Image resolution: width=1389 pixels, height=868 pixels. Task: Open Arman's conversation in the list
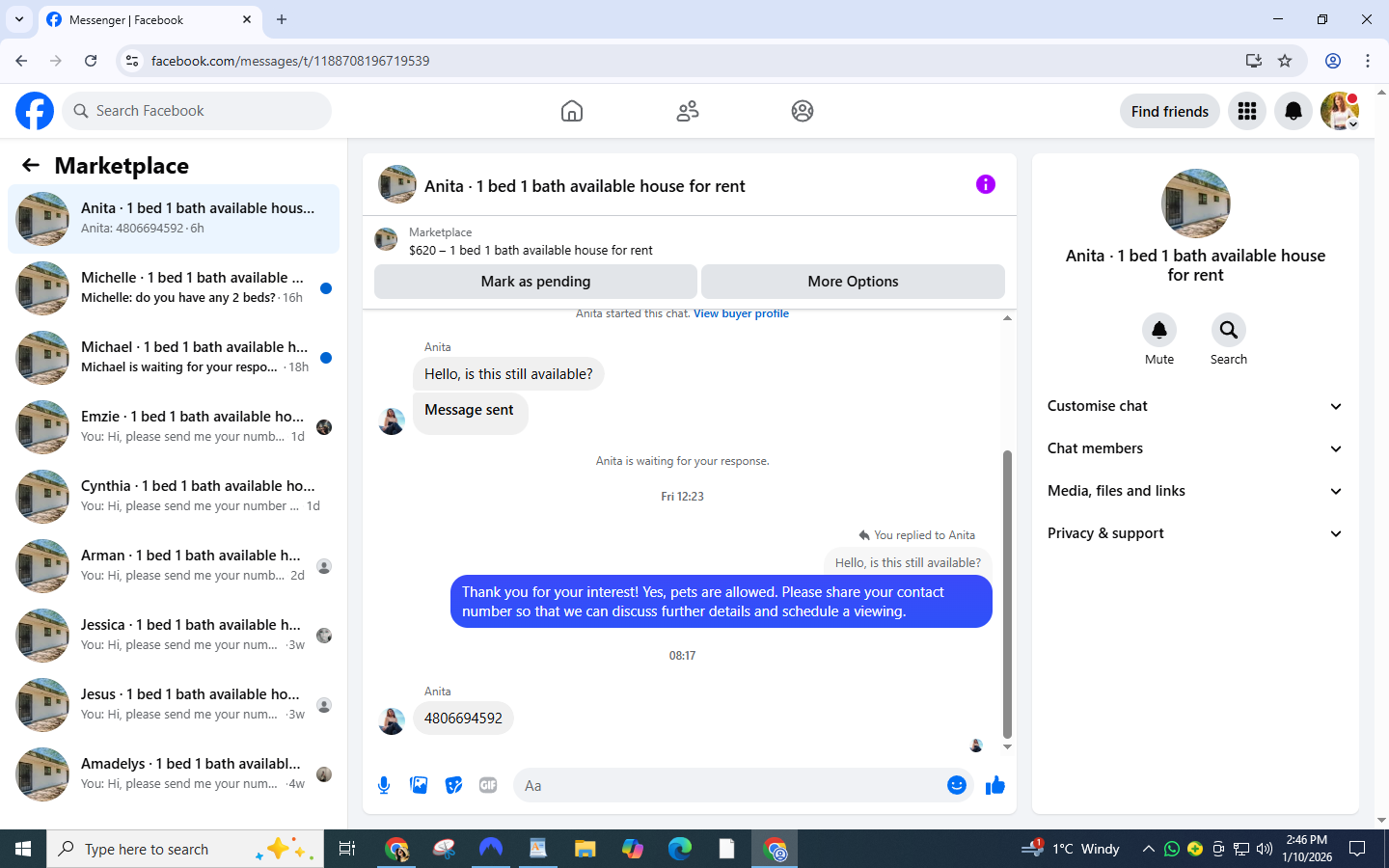coord(174,565)
